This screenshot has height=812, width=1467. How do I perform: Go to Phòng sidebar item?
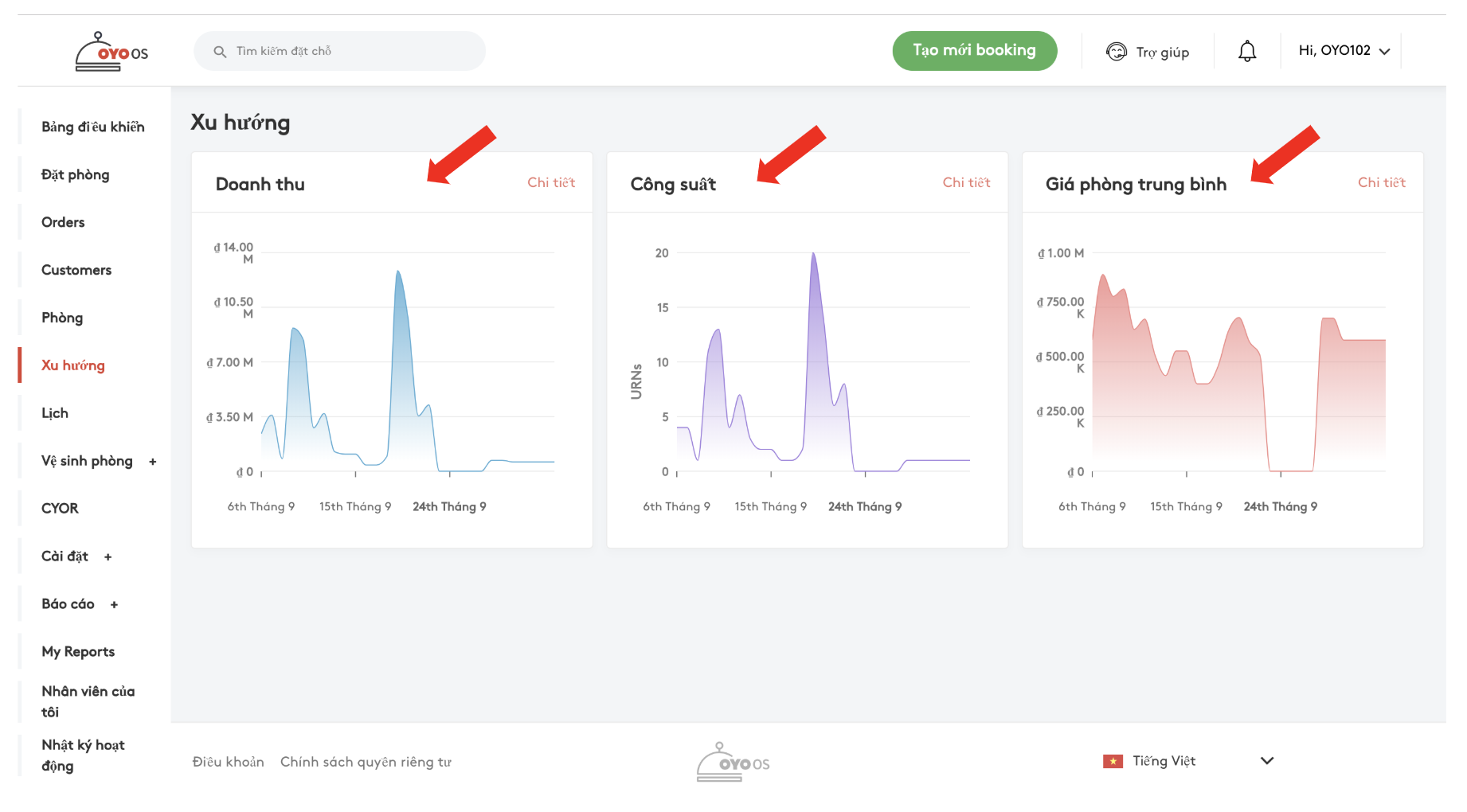pos(62,318)
